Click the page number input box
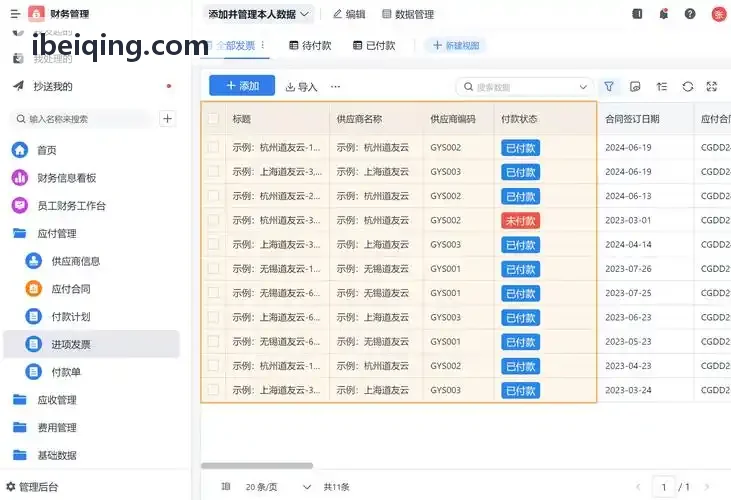The image size is (731, 500). point(664,487)
